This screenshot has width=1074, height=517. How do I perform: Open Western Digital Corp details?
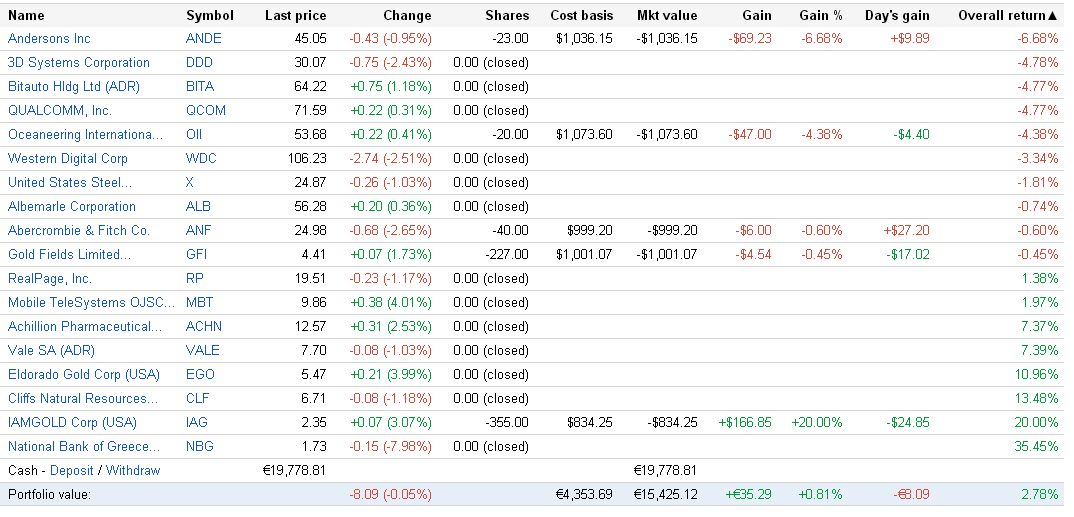68,158
